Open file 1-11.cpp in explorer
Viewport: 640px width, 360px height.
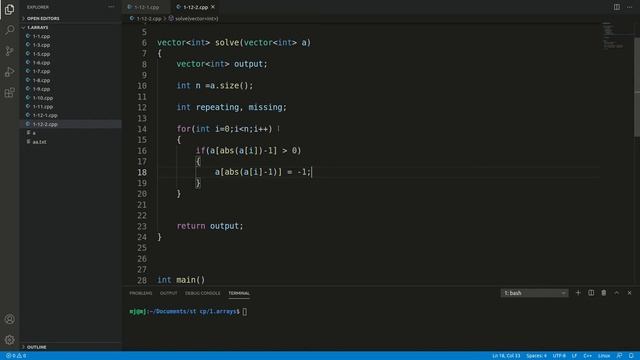click(x=42, y=107)
